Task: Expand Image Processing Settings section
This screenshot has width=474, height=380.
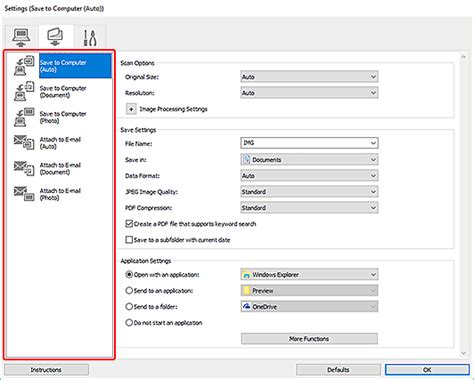Action: pos(131,109)
